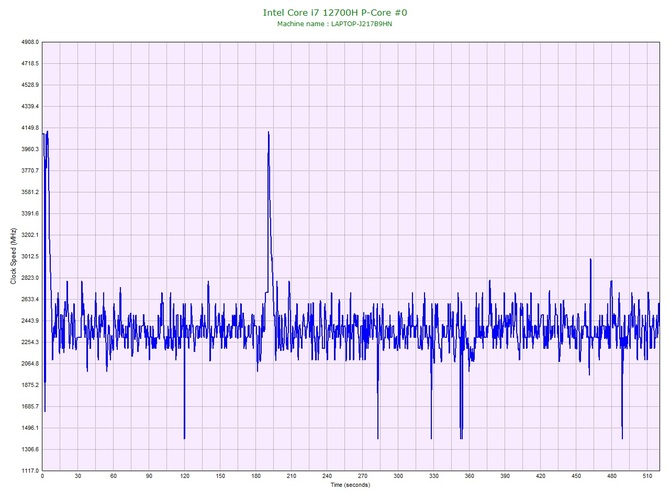This screenshot has width=670, height=502.
Task: Click the 120 tick on the time axis
Action: click(185, 476)
